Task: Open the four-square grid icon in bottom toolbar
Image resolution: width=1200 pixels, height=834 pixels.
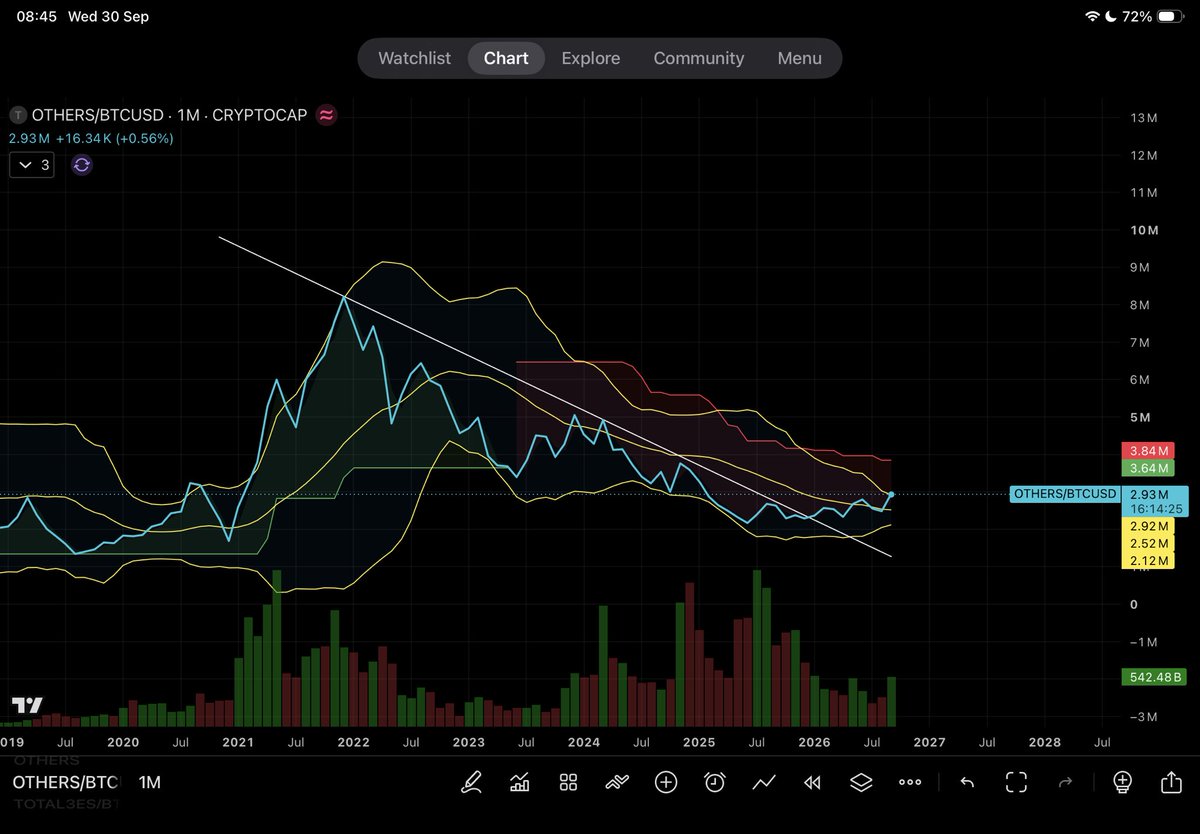Action: [x=569, y=782]
